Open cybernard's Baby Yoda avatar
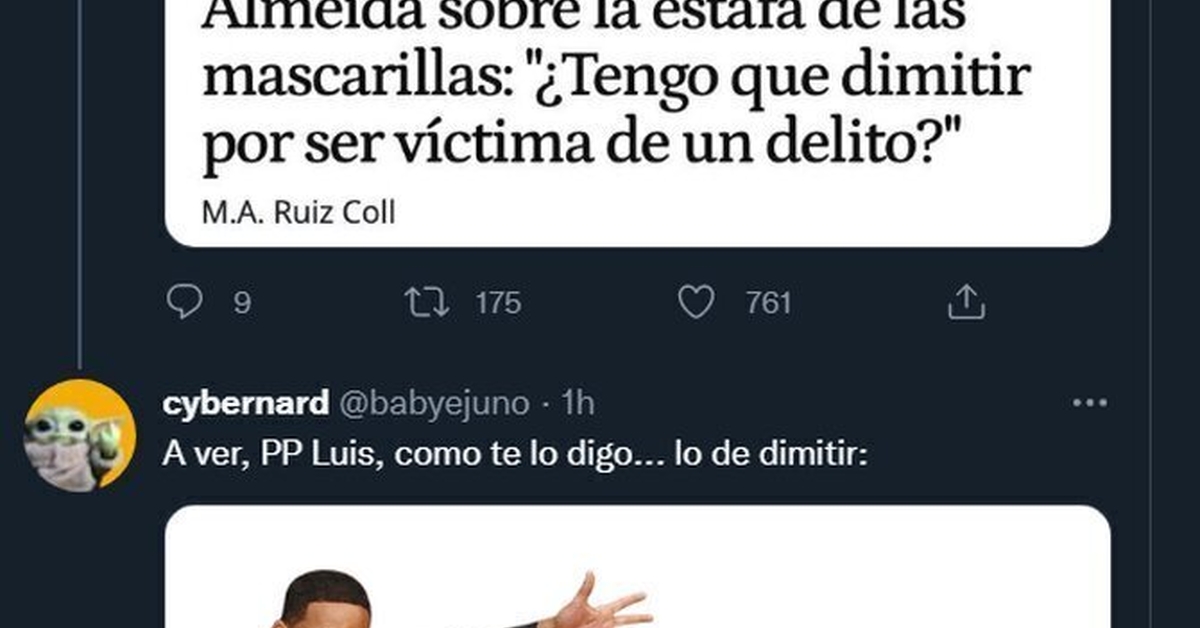 pos(79,435)
